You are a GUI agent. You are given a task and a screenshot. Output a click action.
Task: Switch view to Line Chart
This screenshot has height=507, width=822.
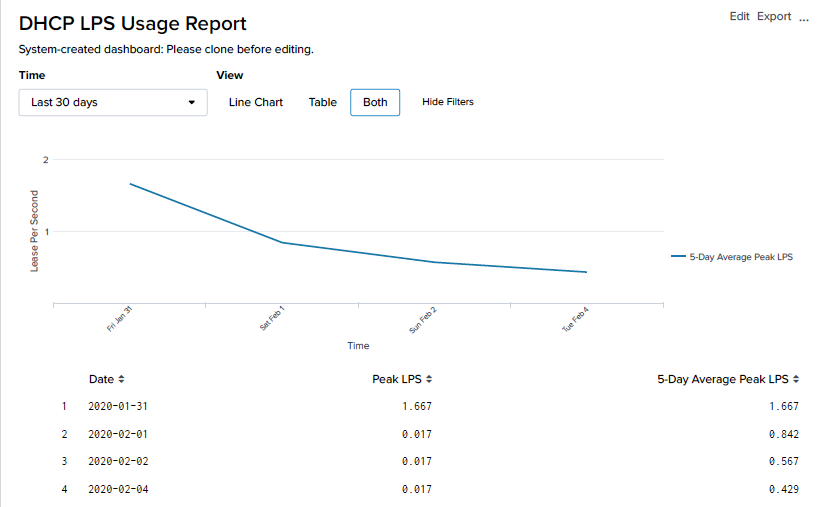click(256, 102)
